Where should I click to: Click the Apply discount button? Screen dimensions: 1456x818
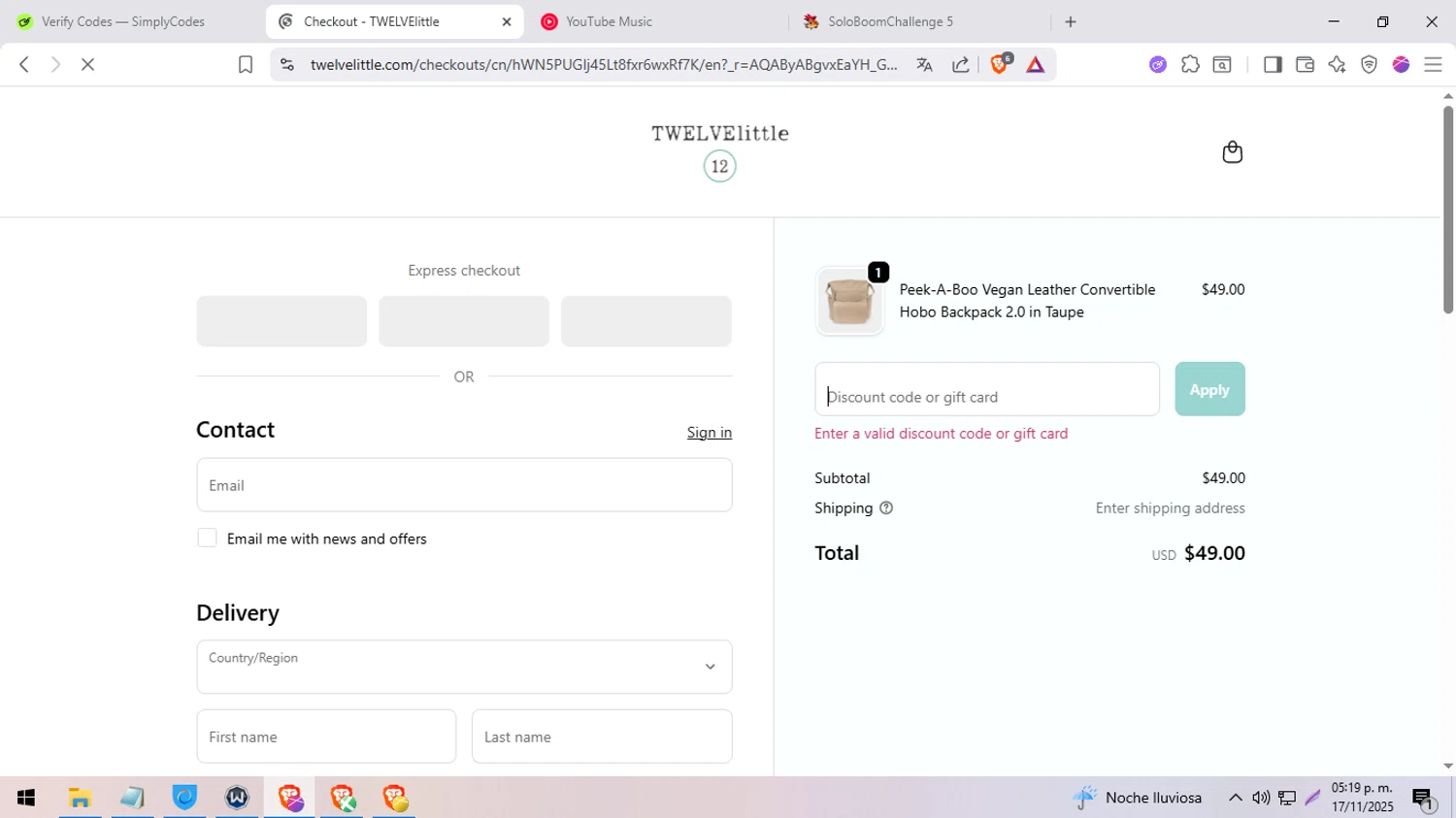pyautogui.click(x=1209, y=389)
